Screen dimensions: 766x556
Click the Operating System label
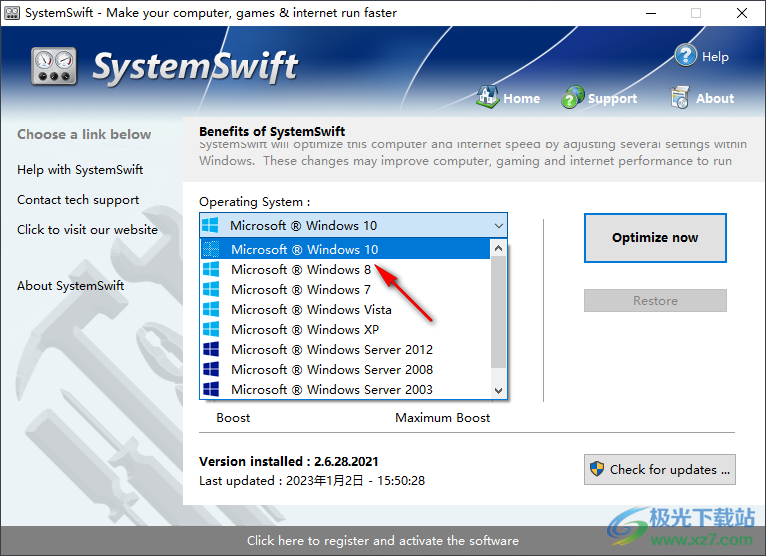(255, 202)
